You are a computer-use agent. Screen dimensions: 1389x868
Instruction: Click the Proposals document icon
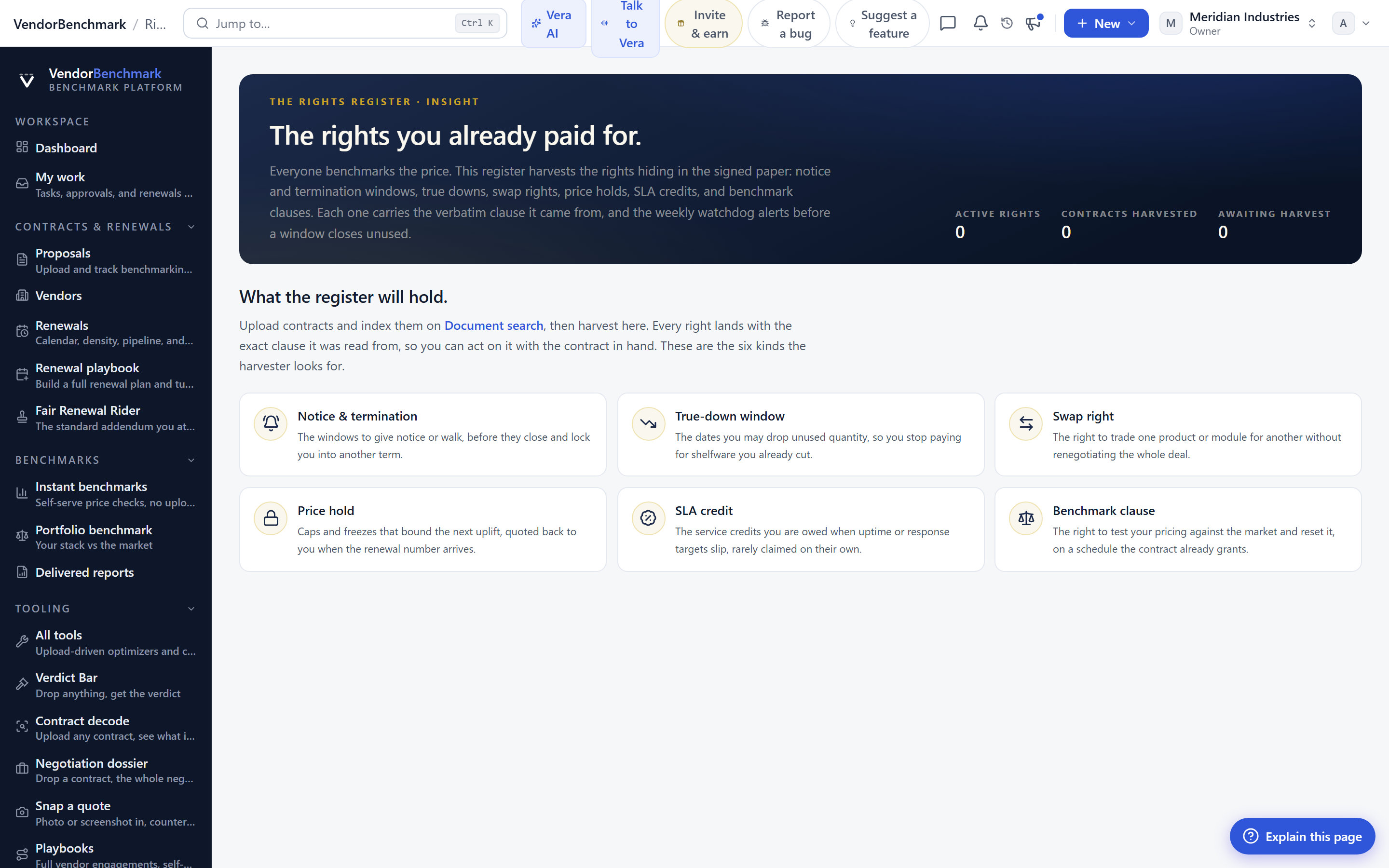coord(22,260)
